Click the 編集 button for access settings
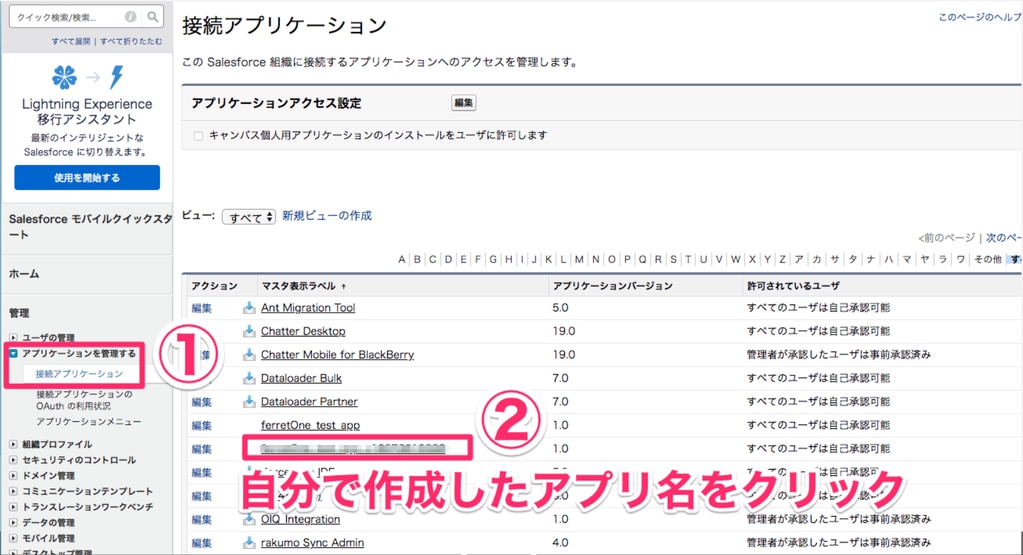1023x555 pixels. [x=463, y=103]
